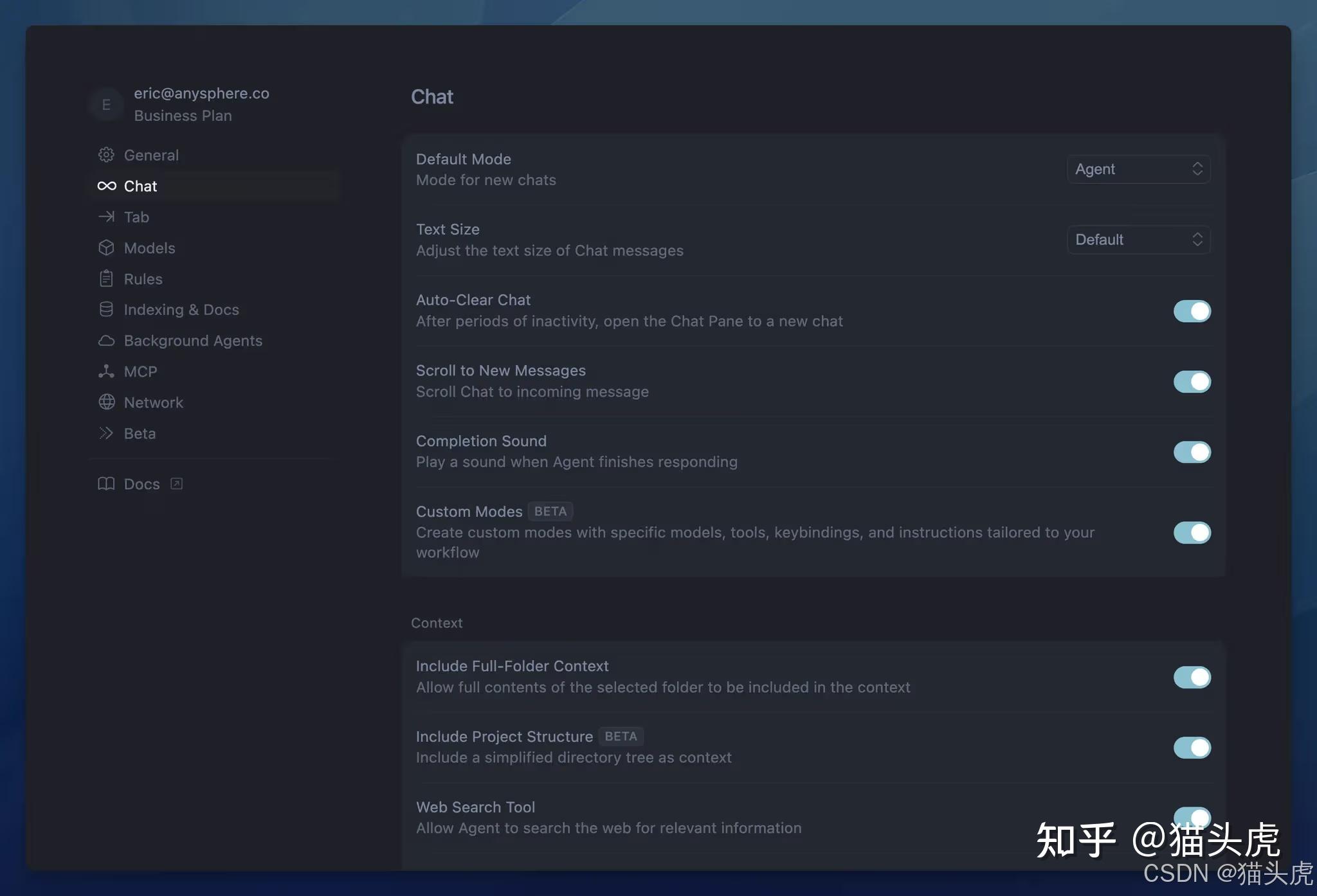The image size is (1317, 896).
Task: Click the MCP node icon in sidebar
Action: 107,371
